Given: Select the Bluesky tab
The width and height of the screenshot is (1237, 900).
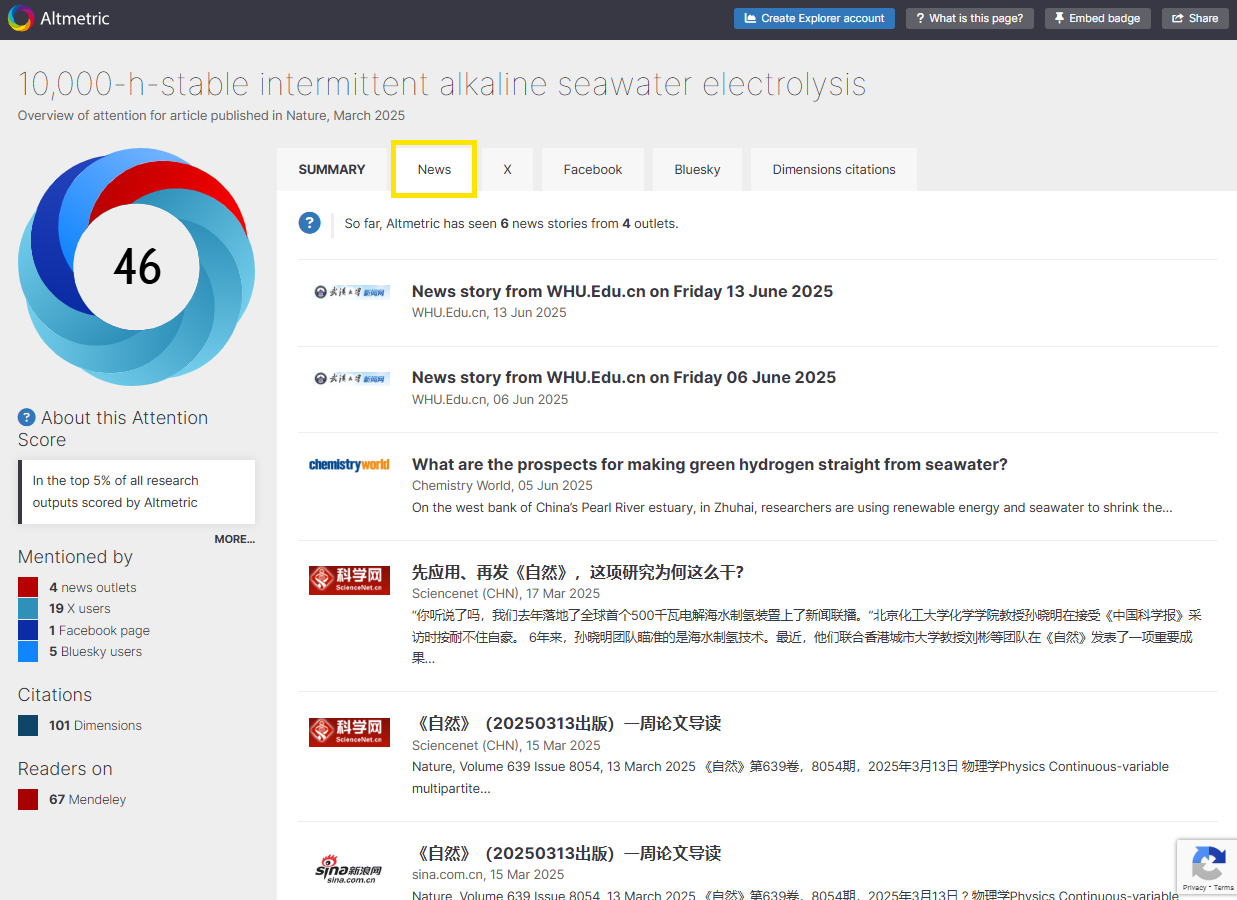Looking at the screenshot, I should point(697,169).
